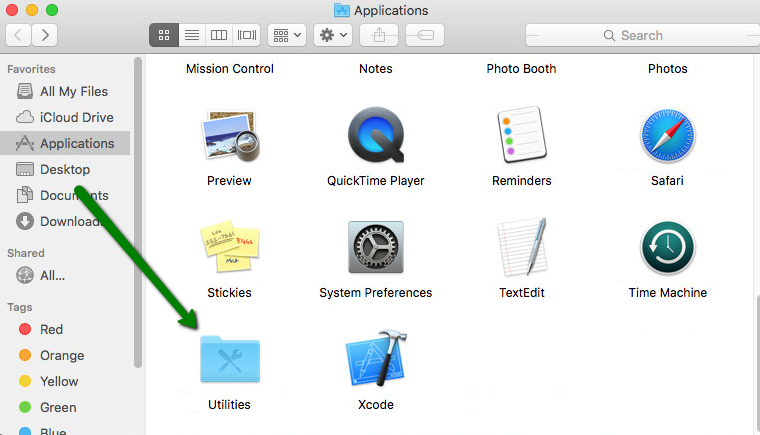Click the Shared section header
The width and height of the screenshot is (760, 435).
click(26, 253)
